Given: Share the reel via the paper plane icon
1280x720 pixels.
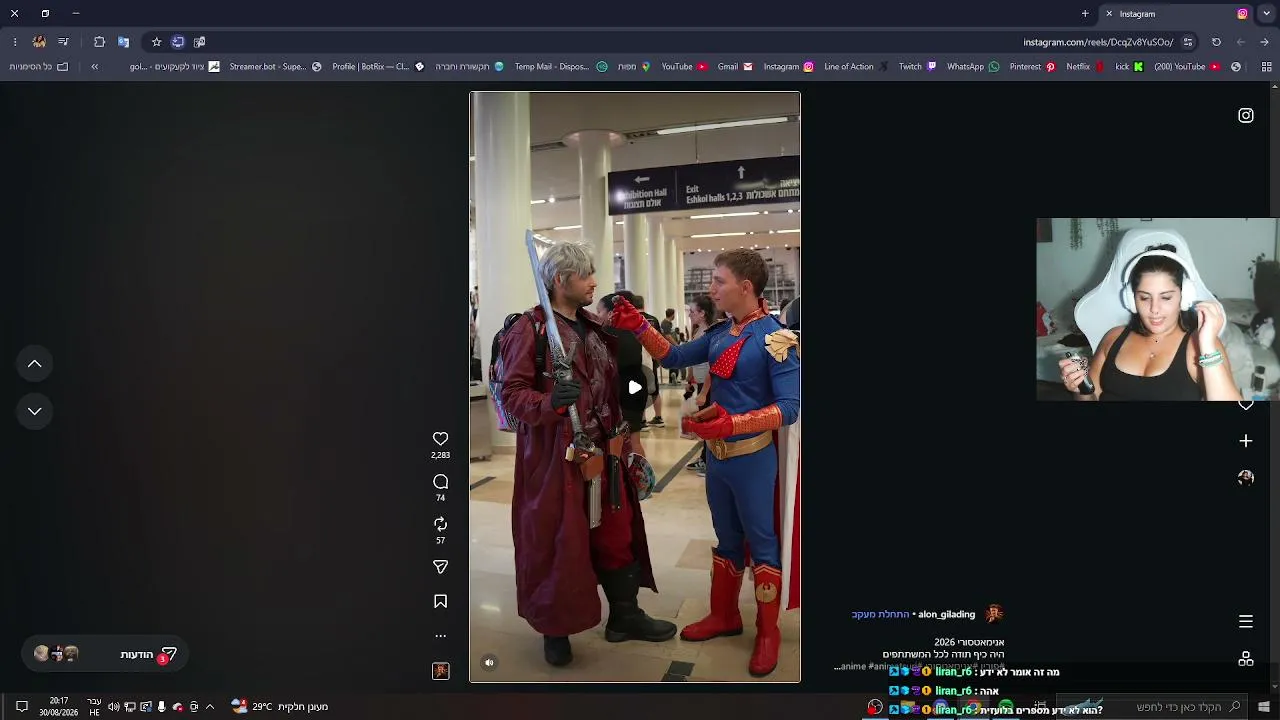Looking at the screenshot, I should pos(440,567).
